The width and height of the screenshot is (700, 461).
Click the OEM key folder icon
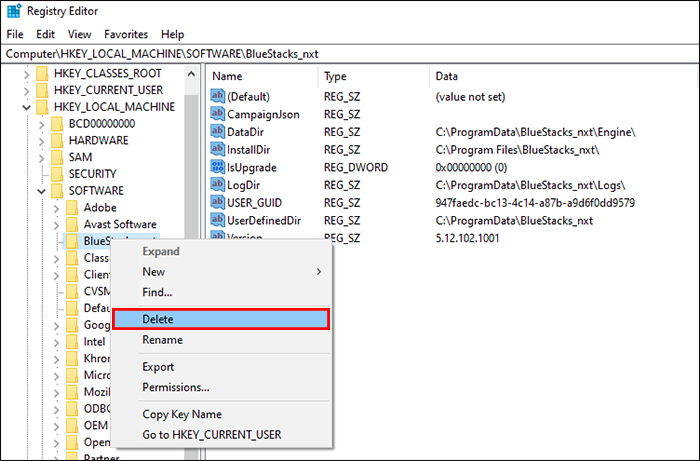click(x=72, y=426)
